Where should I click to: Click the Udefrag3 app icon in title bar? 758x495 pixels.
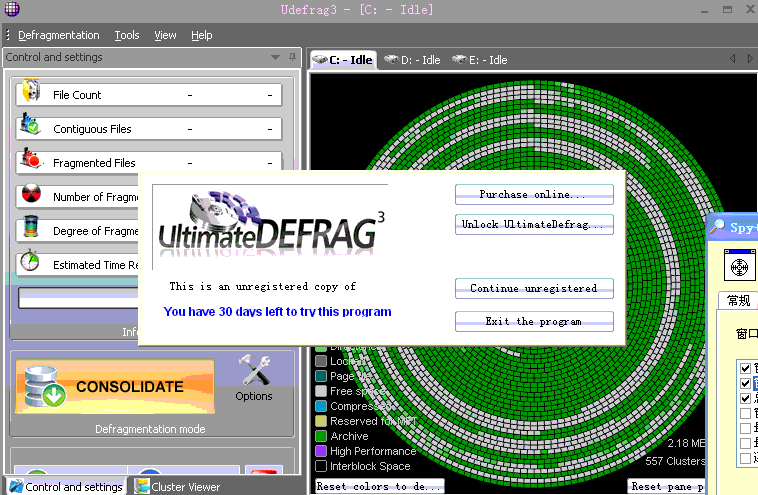(x=12, y=8)
